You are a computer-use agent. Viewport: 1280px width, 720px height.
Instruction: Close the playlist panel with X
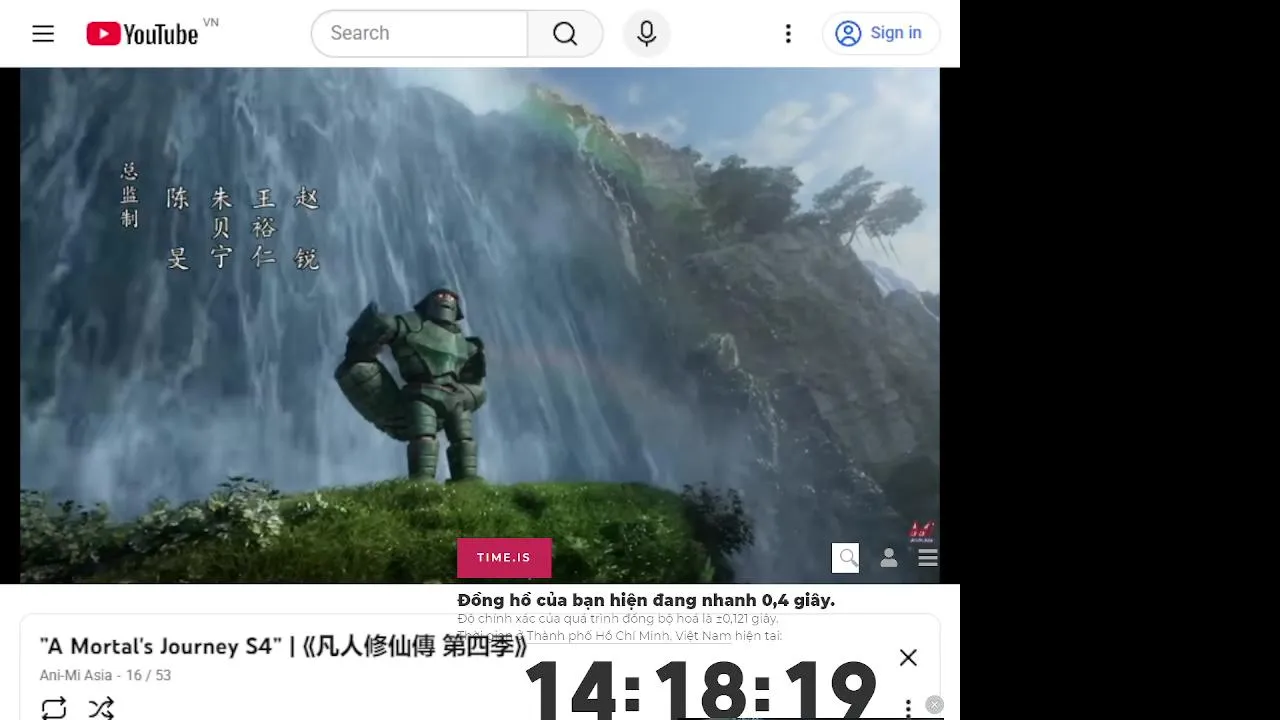click(x=908, y=657)
